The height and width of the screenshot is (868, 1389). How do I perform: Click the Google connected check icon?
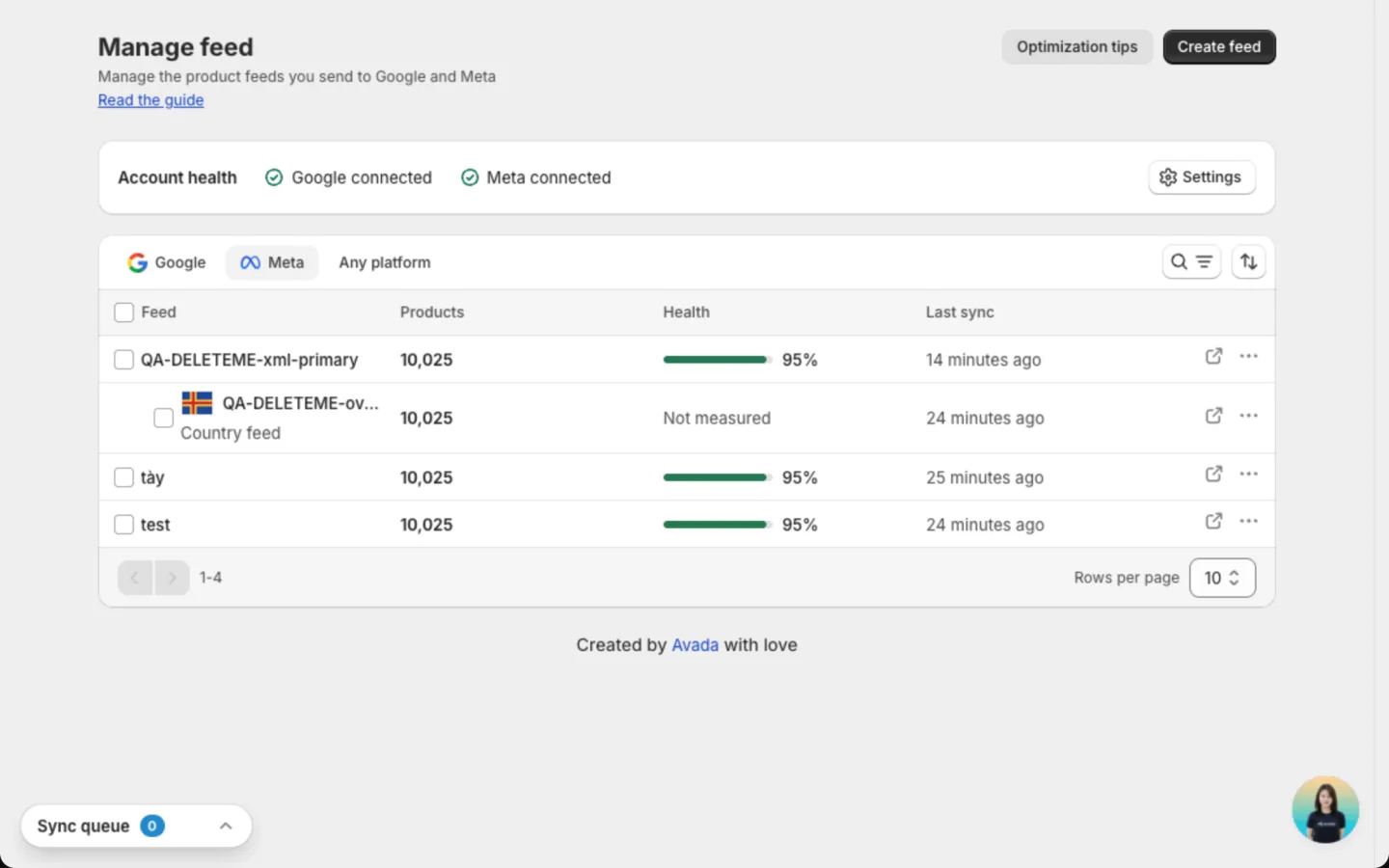(274, 177)
